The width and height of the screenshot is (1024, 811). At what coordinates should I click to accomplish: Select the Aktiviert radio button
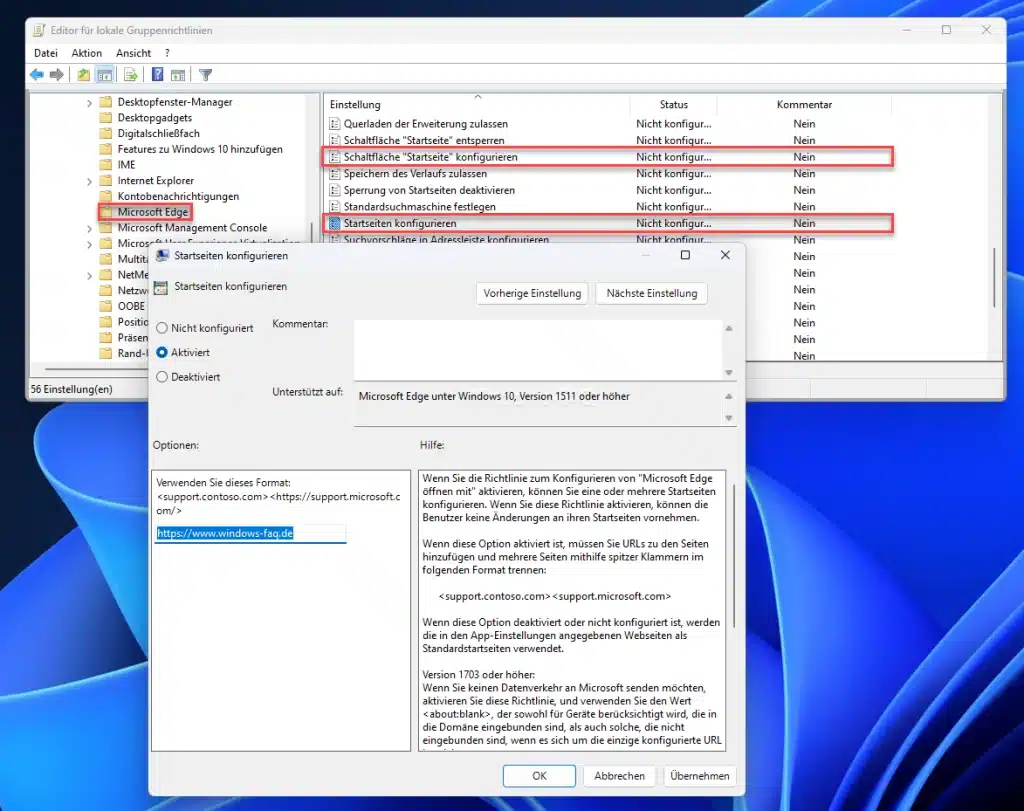point(162,353)
